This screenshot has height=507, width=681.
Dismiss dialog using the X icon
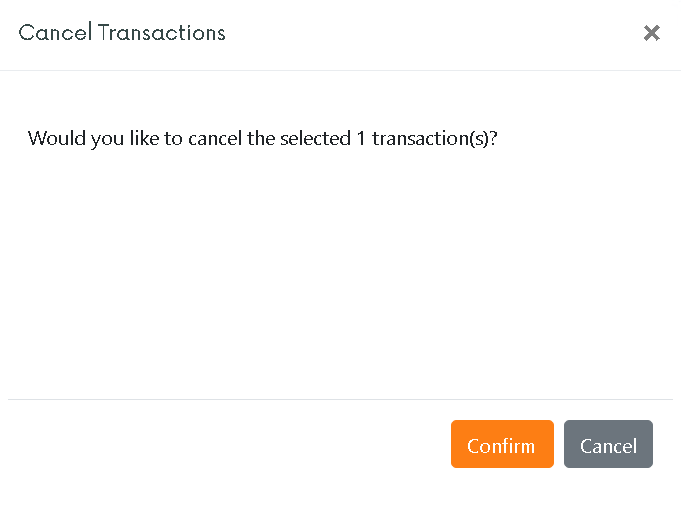point(651,33)
